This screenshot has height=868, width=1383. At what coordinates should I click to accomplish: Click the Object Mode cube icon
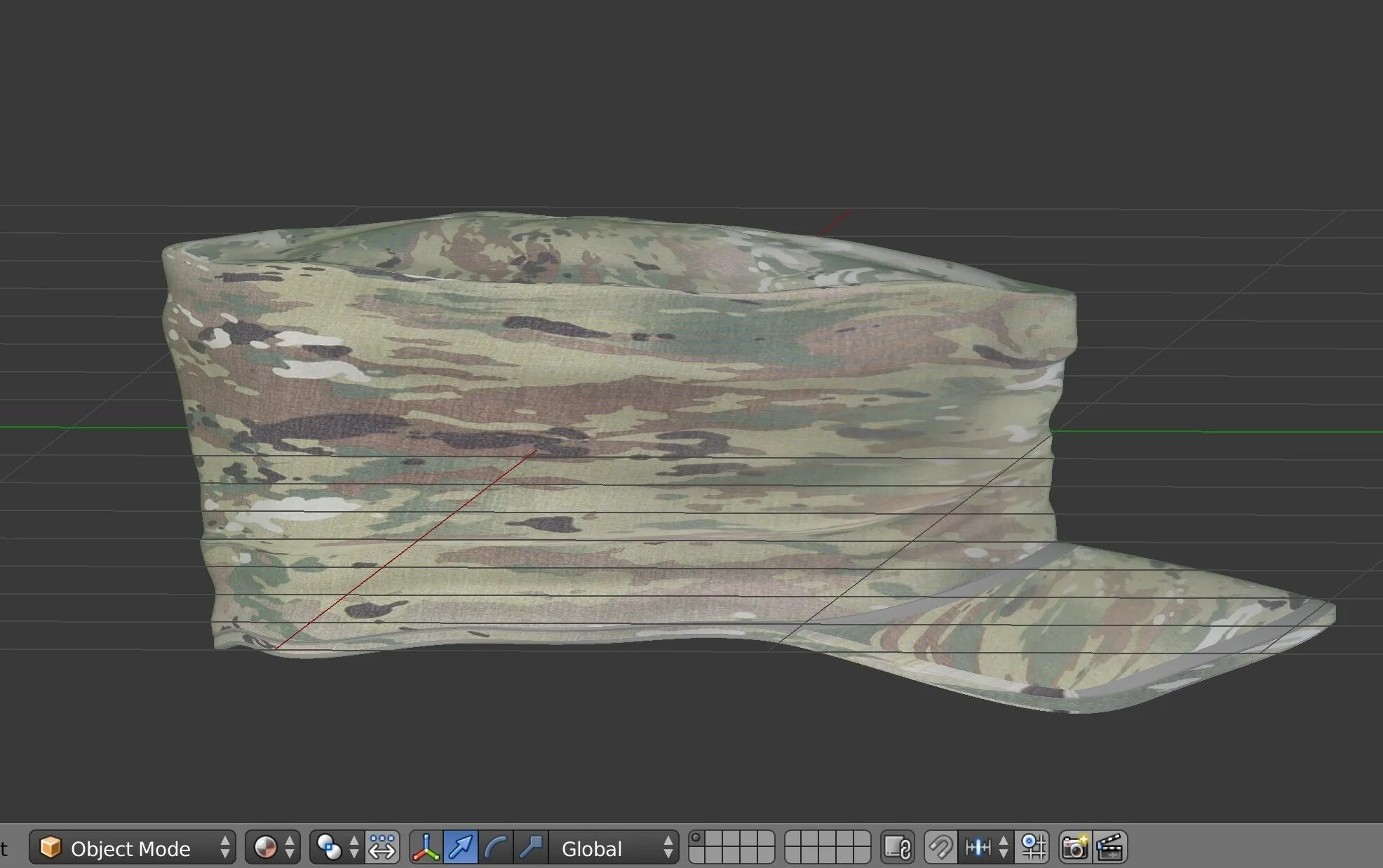[50, 848]
